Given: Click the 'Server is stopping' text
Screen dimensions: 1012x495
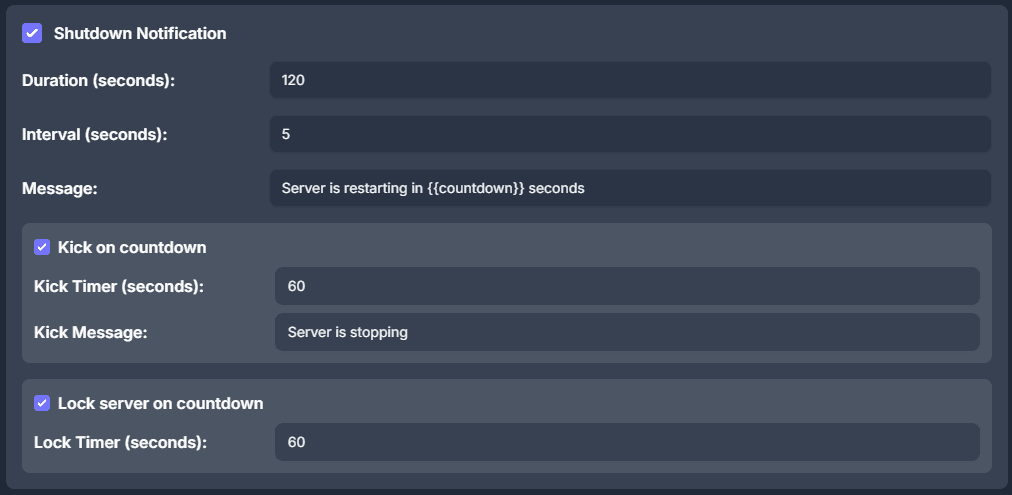Looking at the screenshot, I should (x=348, y=332).
